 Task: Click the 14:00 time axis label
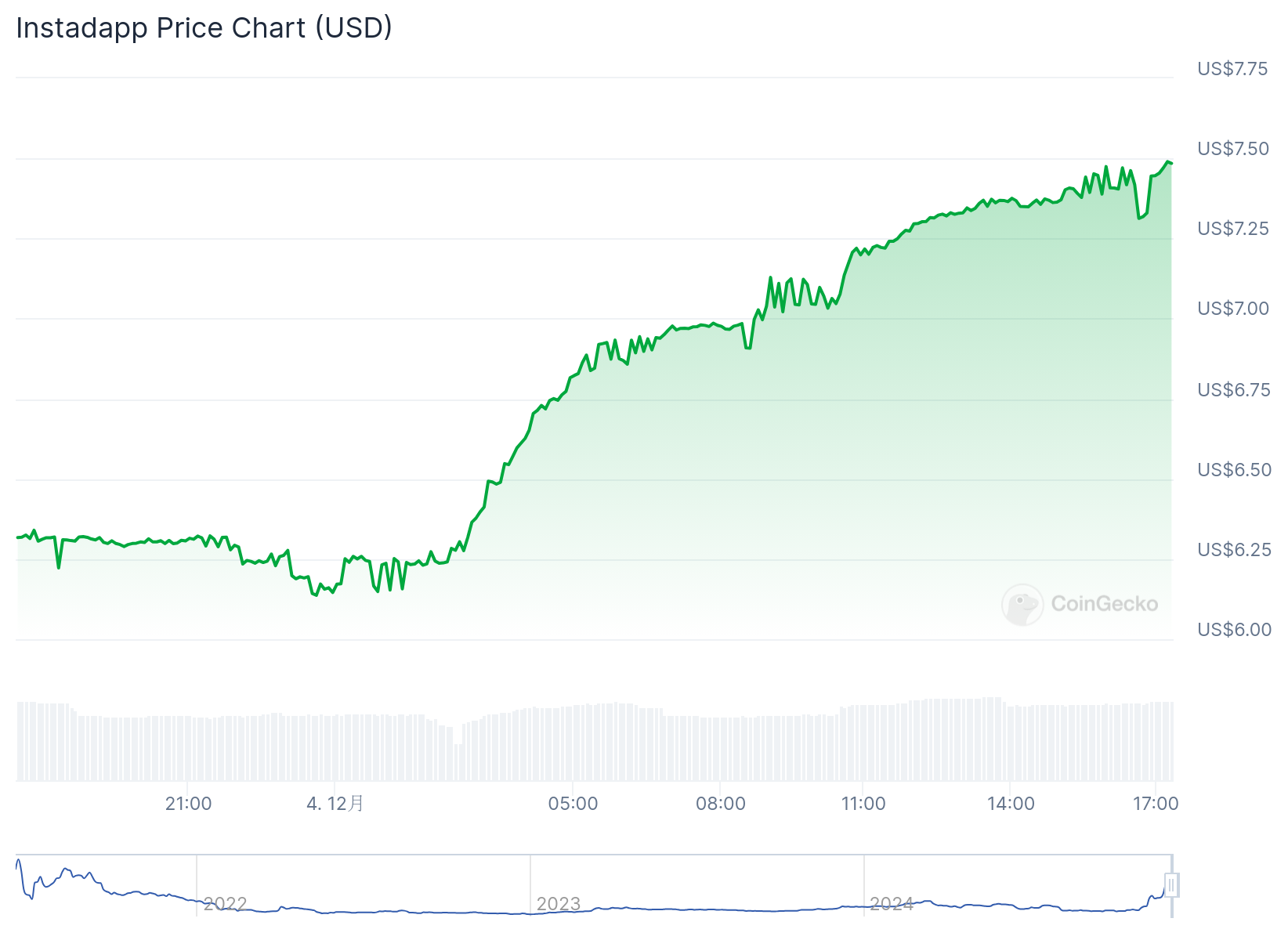coord(1011,804)
